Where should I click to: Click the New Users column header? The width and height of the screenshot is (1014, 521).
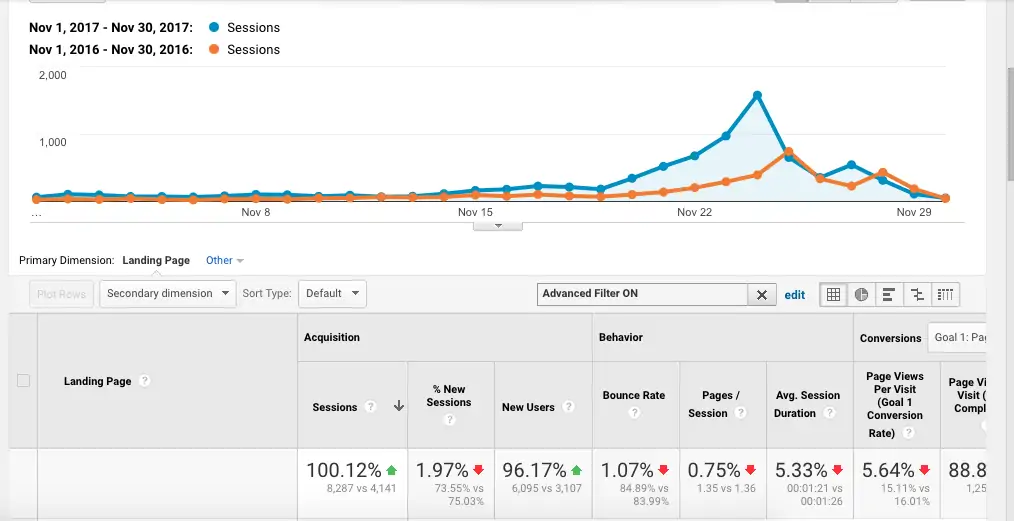pyautogui.click(x=528, y=407)
